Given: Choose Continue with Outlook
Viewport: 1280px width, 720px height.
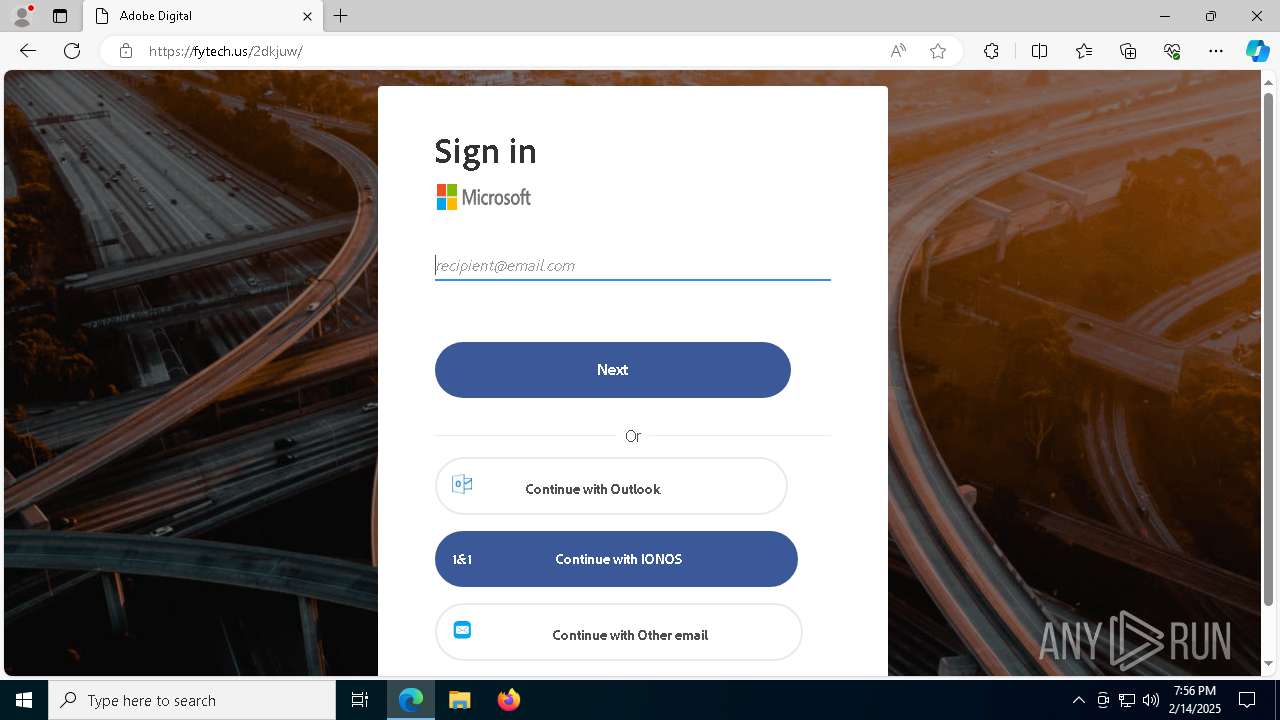Looking at the screenshot, I should click(x=611, y=487).
